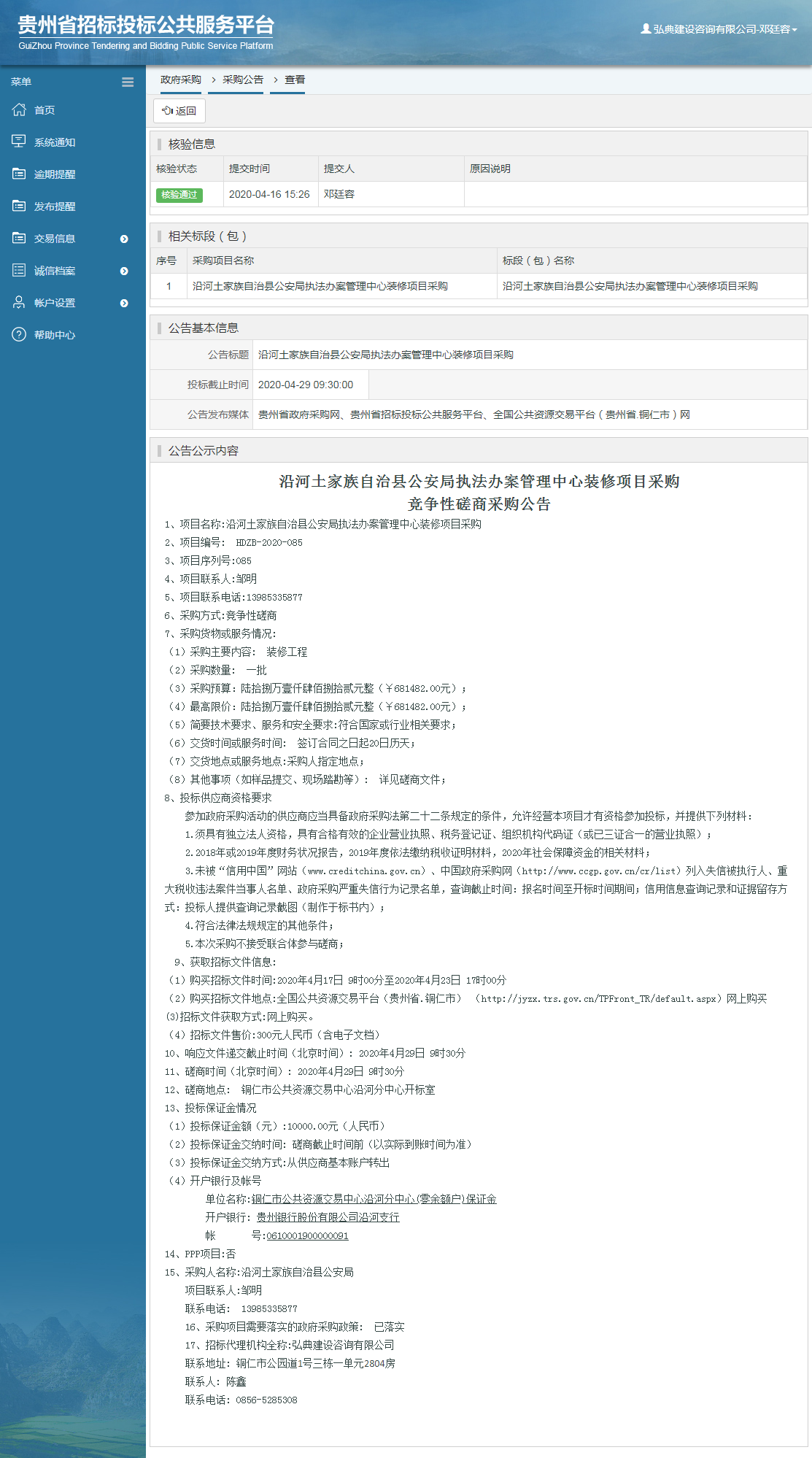
Task: Click the list icon beside 逾期提醒
Action: (x=19, y=174)
